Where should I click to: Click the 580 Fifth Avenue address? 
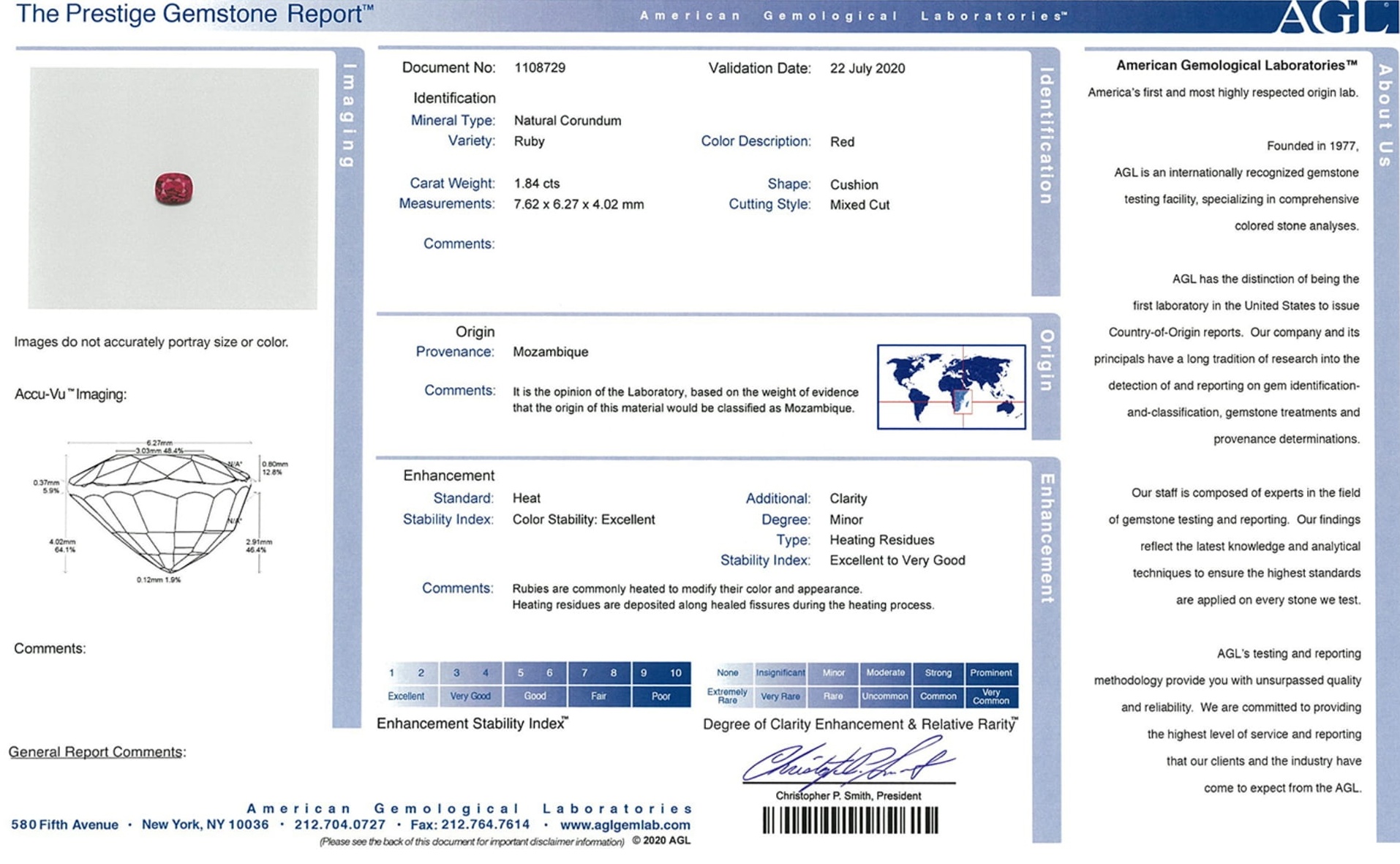coord(64,824)
